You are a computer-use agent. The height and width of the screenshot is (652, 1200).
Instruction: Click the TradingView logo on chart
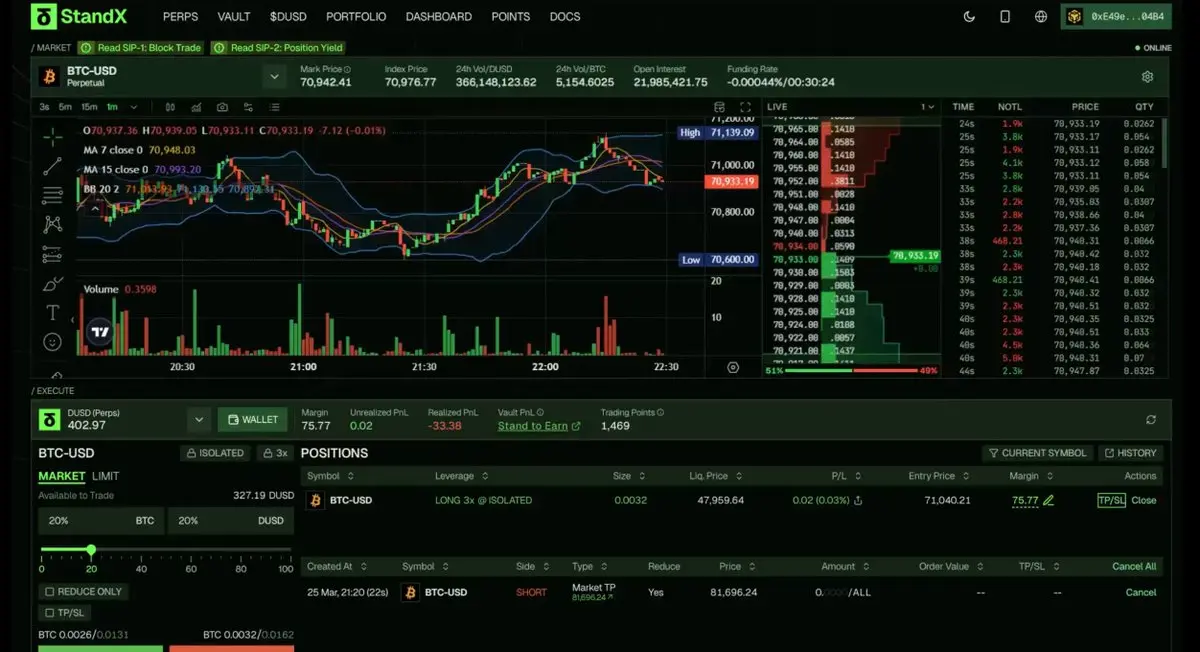(x=99, y=333)
